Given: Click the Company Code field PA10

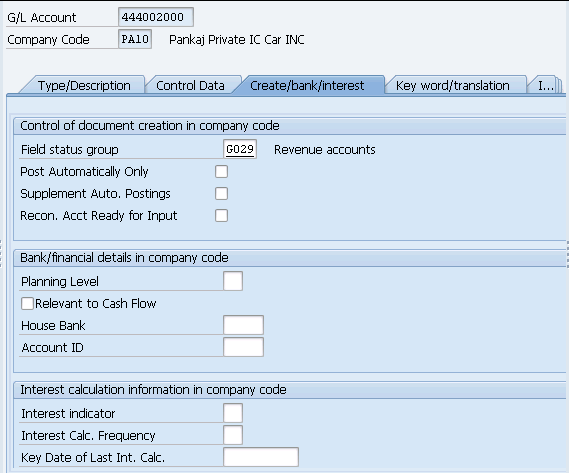Looking at the screenshot, I should click(135, 39).
